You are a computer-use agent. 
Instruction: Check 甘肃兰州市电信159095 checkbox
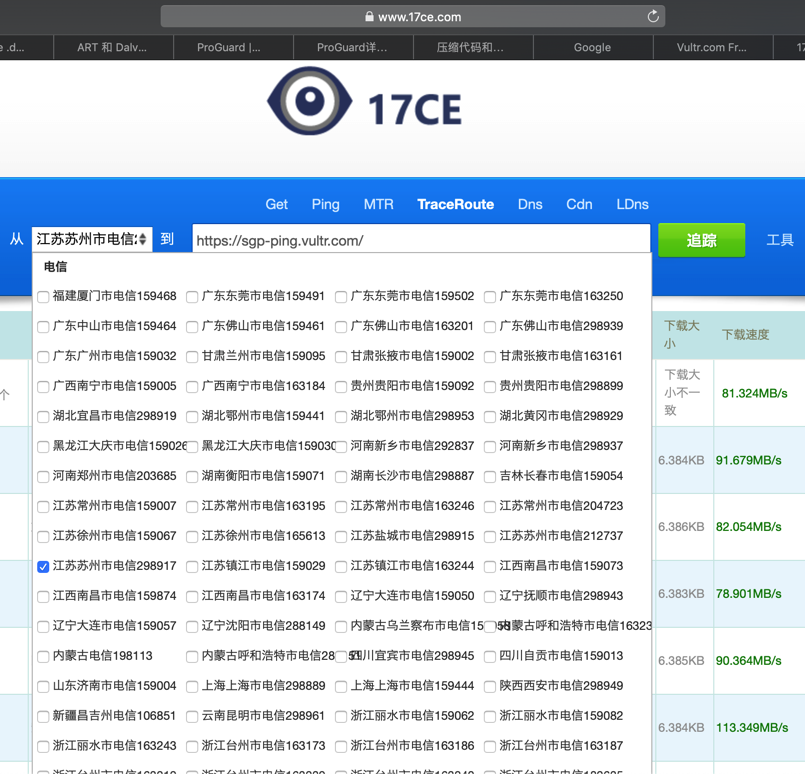[x=192, y=357]
